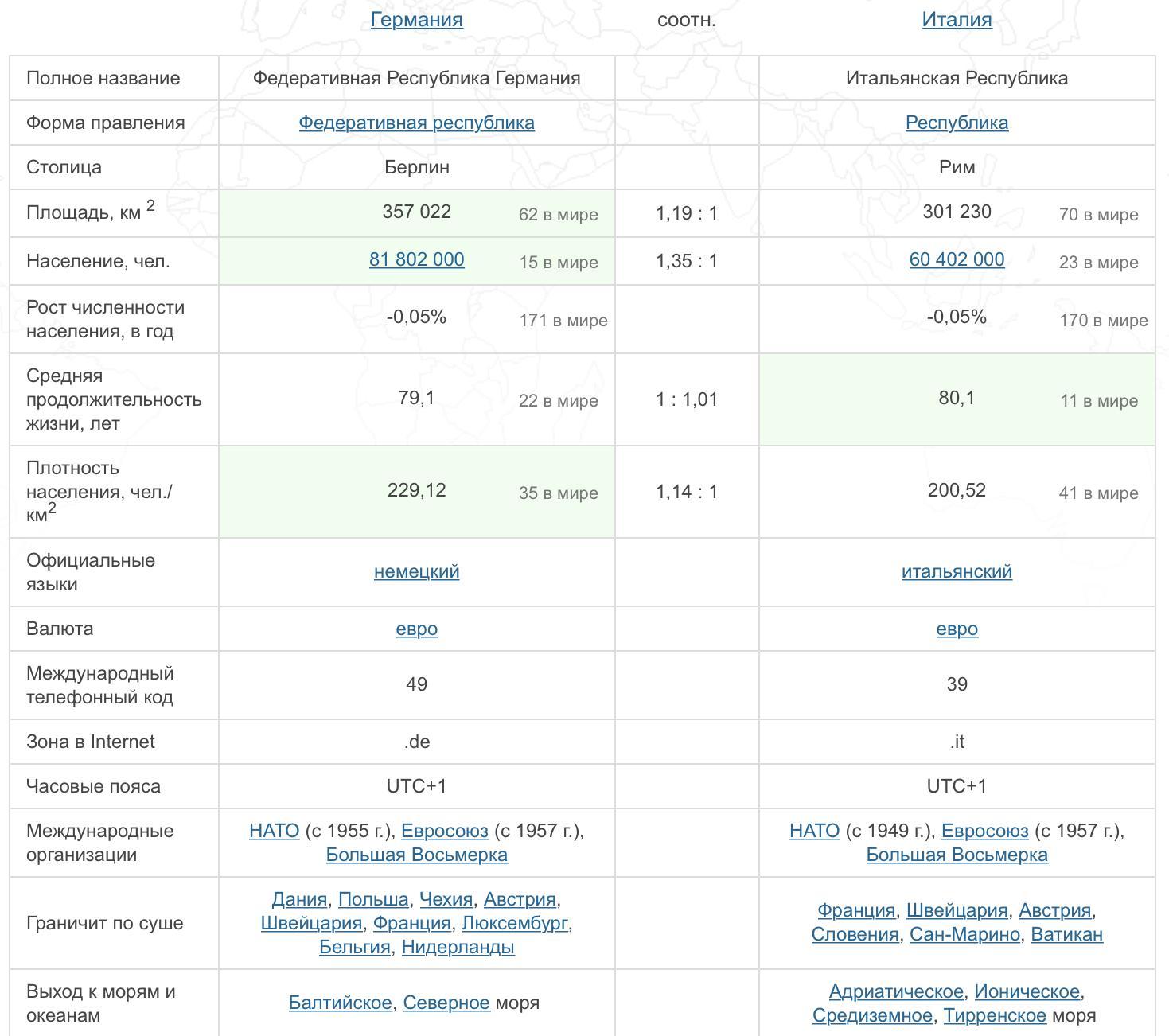Open the Нидерланды link
Screen dimensions: 1169x1036
coord(458,947)
